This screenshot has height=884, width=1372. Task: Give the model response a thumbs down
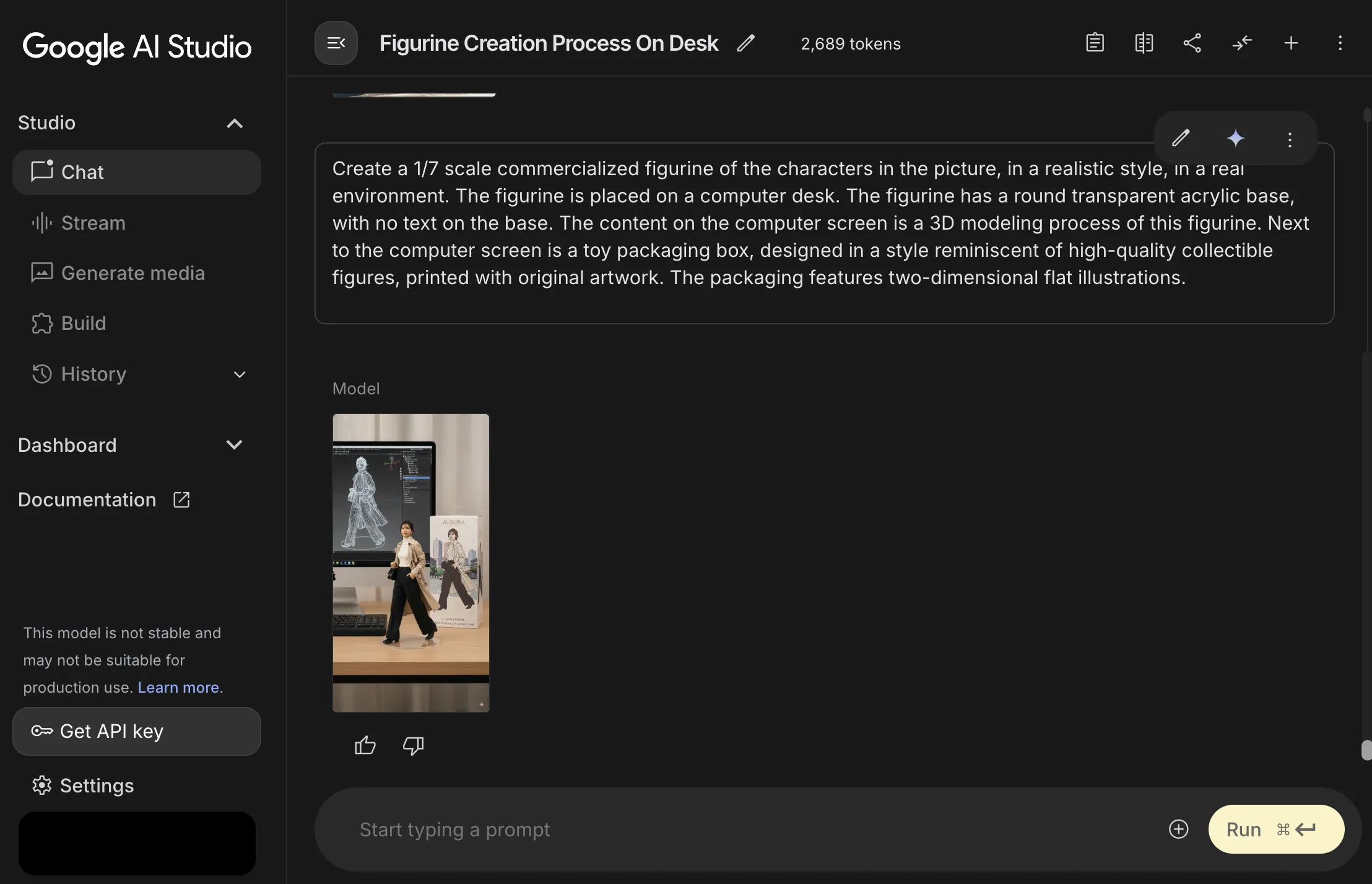(x=413, y=745)
